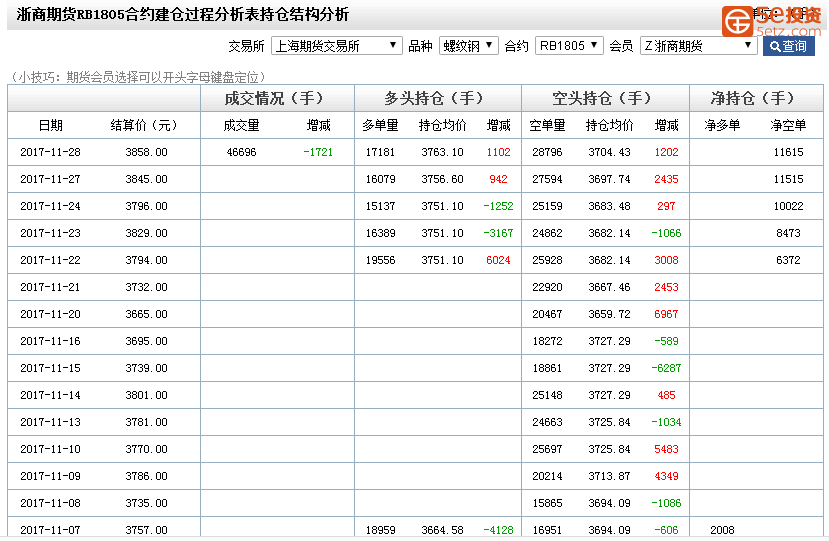The image size is (829, 541).
Task: Open the 会员 dropdown Z浙商期货
Action: pos(698,46)
